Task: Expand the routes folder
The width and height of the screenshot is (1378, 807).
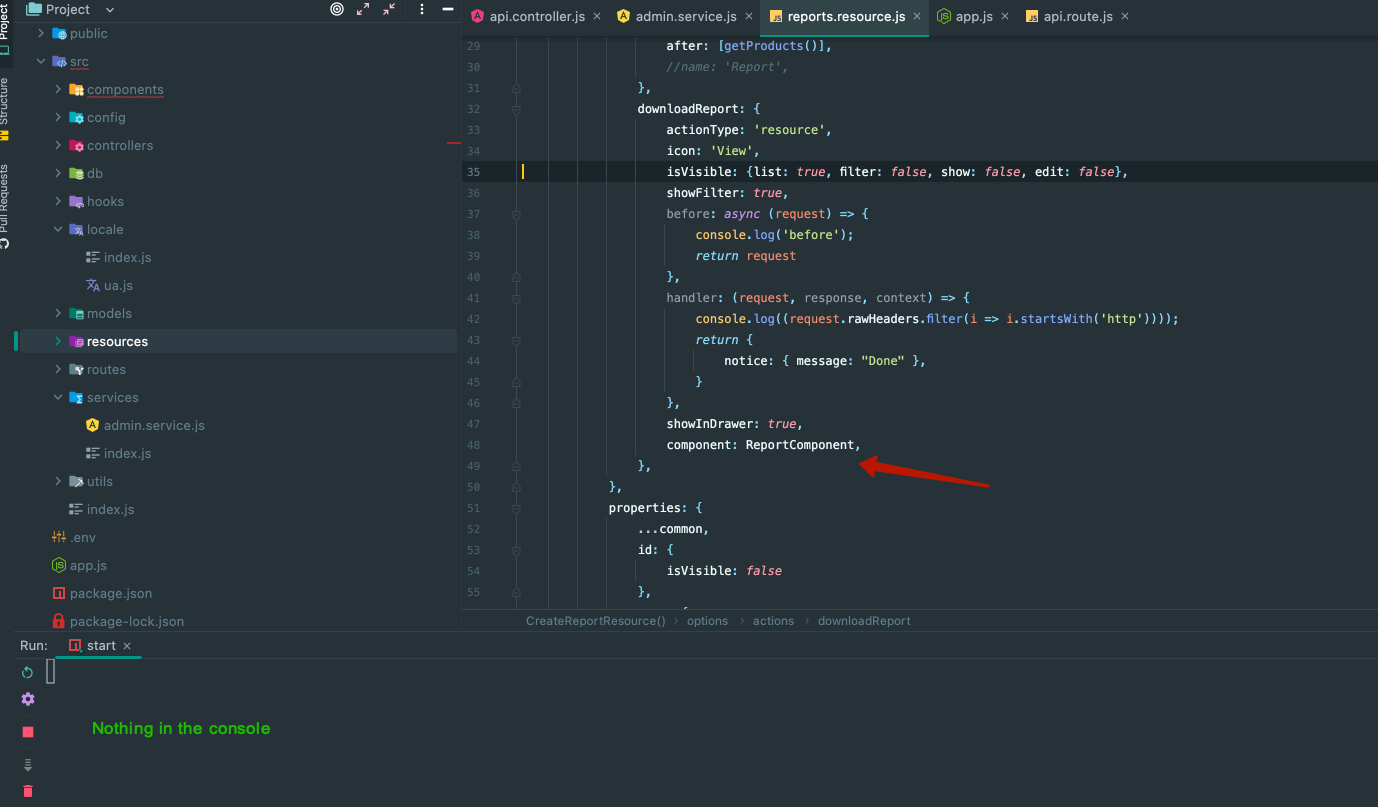Action: pos(58,369)
